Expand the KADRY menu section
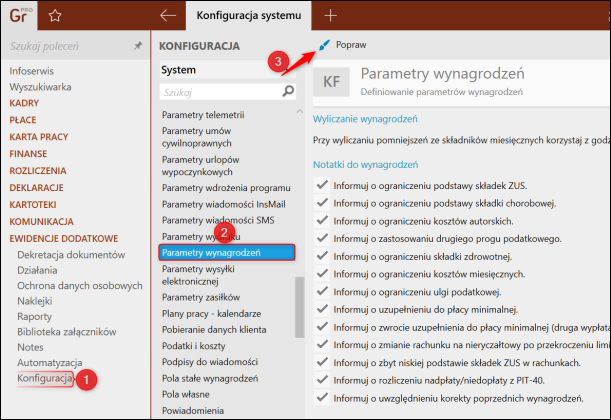Screen dimensions: 611x420 coord(24,103)
